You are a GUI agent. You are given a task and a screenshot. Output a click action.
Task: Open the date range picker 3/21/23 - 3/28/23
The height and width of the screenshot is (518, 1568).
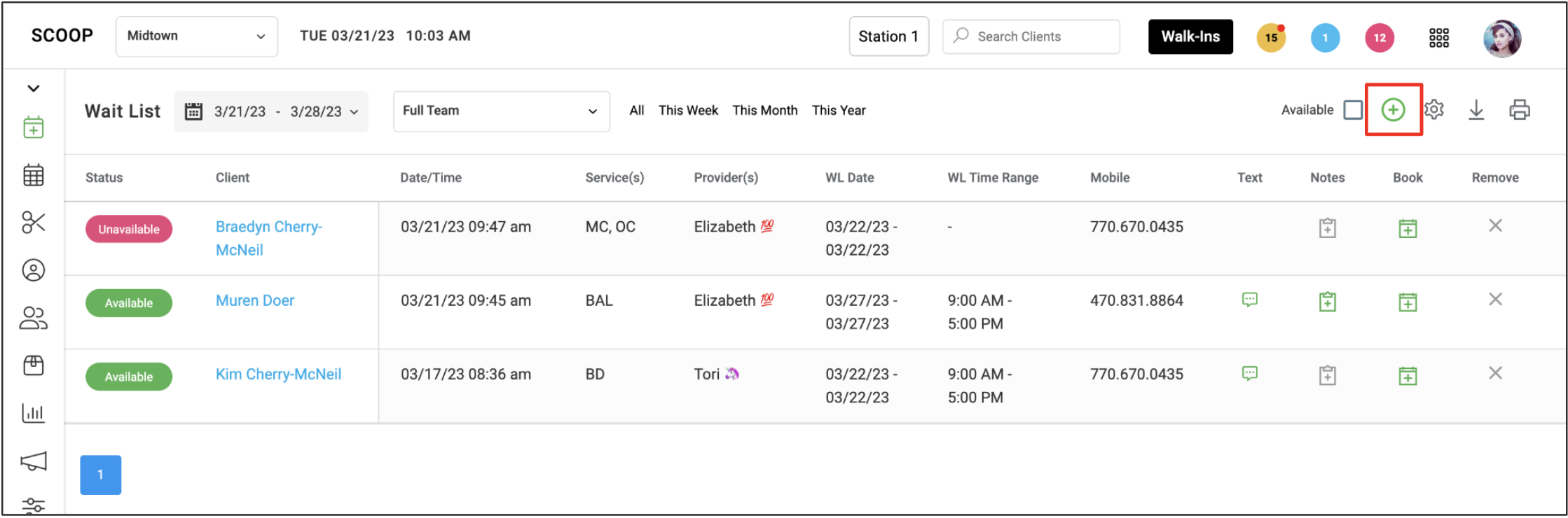click(x=271, y=111)
